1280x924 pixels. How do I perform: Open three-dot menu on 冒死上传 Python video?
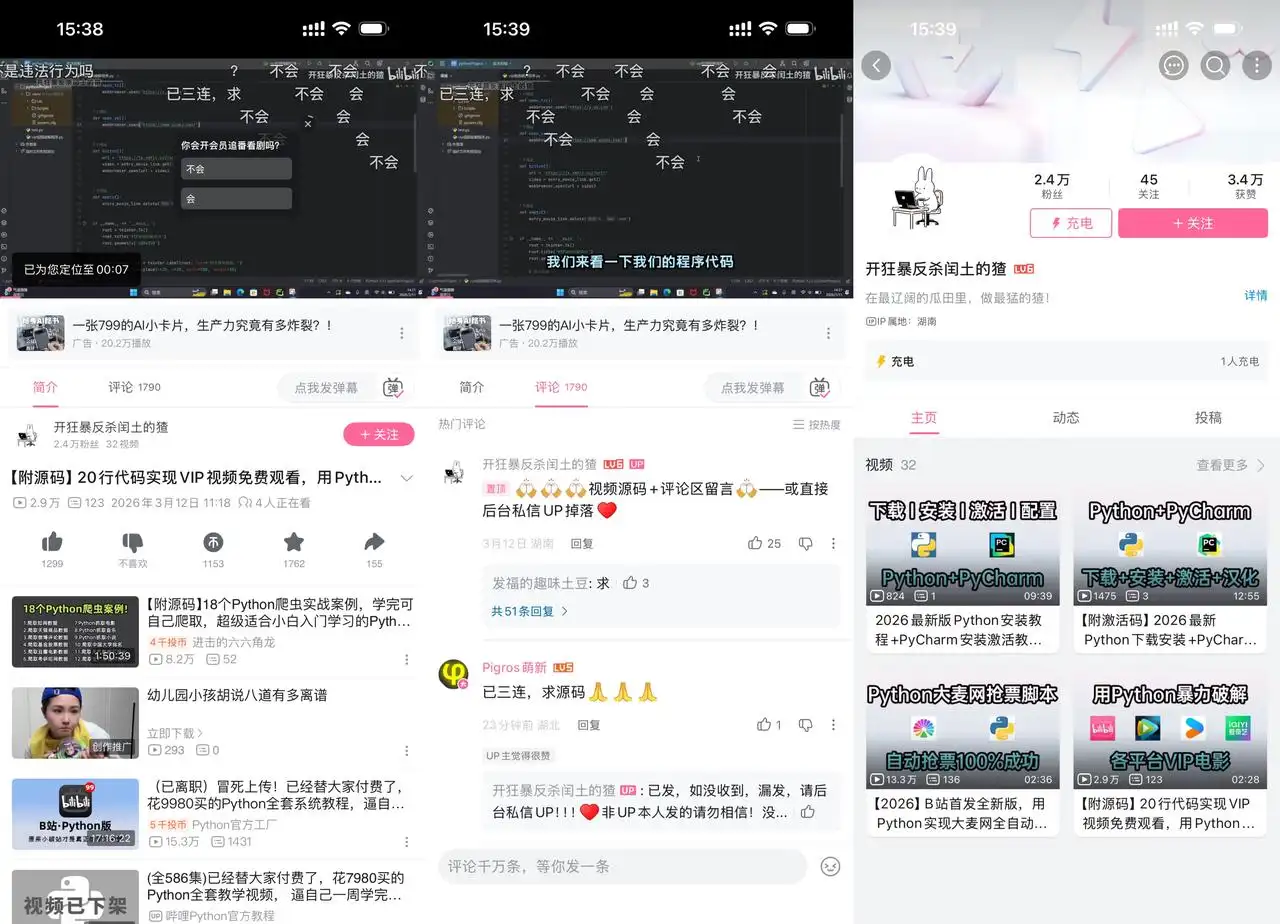(x=407, y=842)
